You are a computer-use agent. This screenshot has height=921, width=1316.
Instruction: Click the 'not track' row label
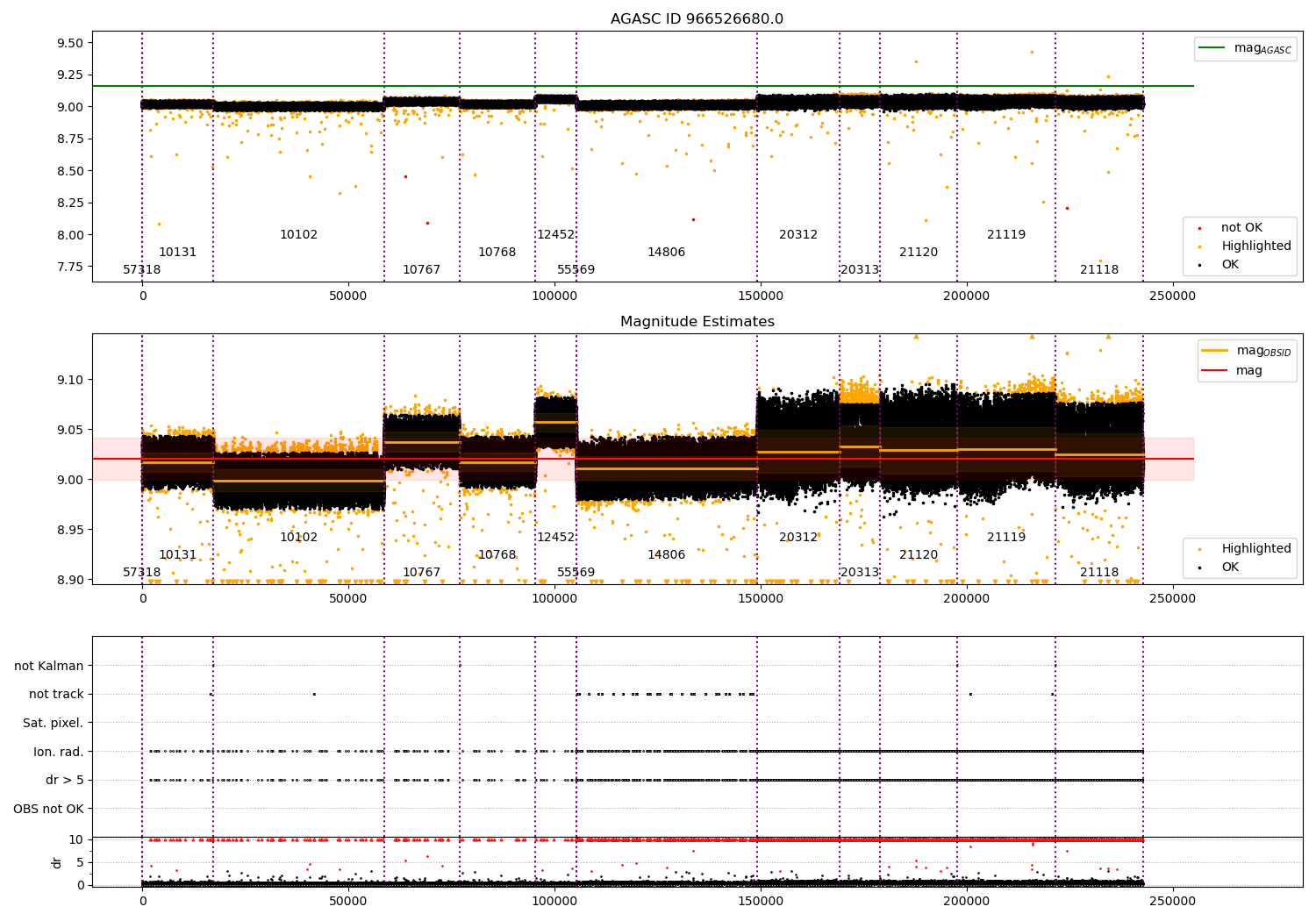tap(56, 694)
